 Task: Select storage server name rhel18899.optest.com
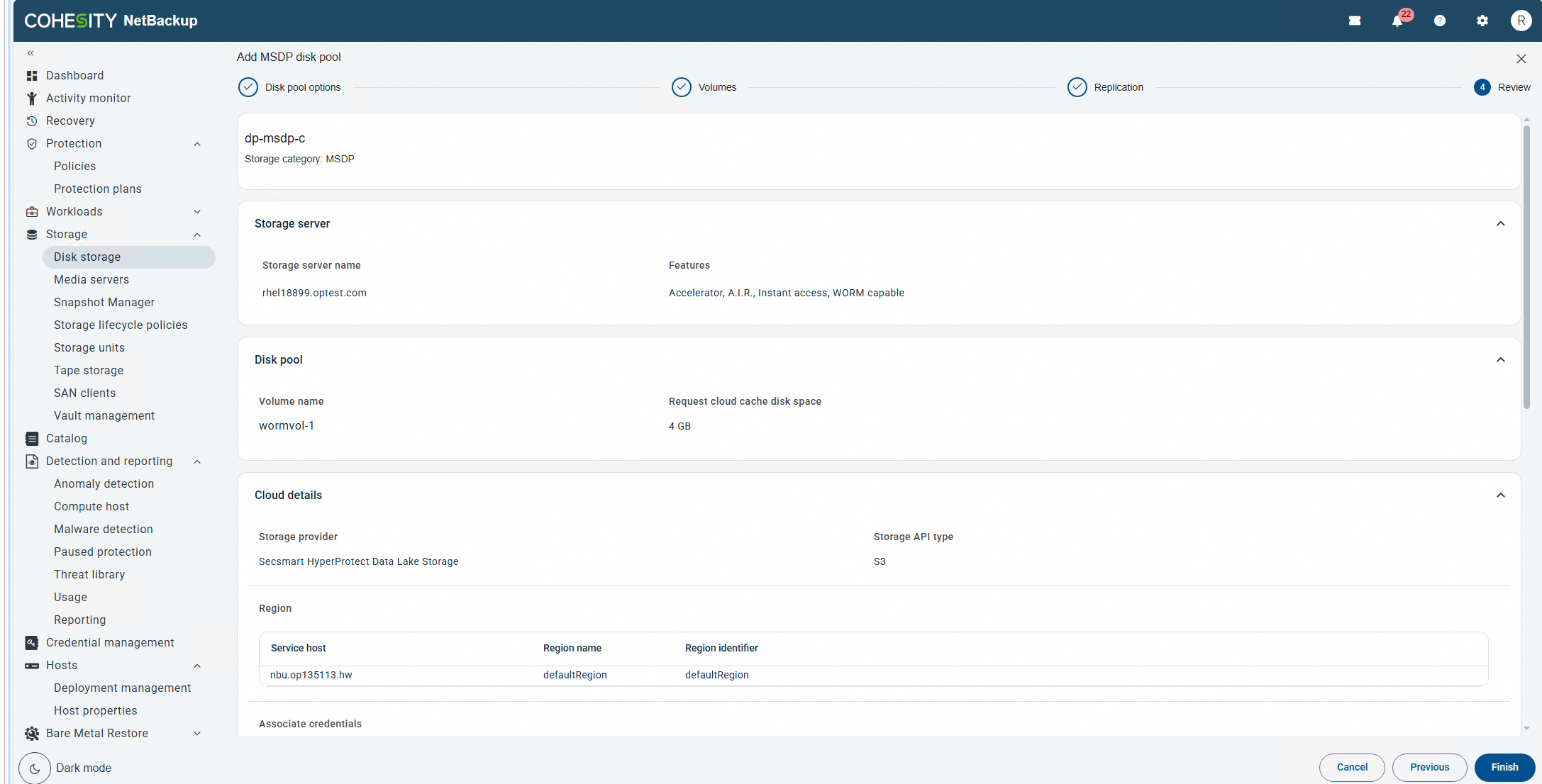click(314, 293)
